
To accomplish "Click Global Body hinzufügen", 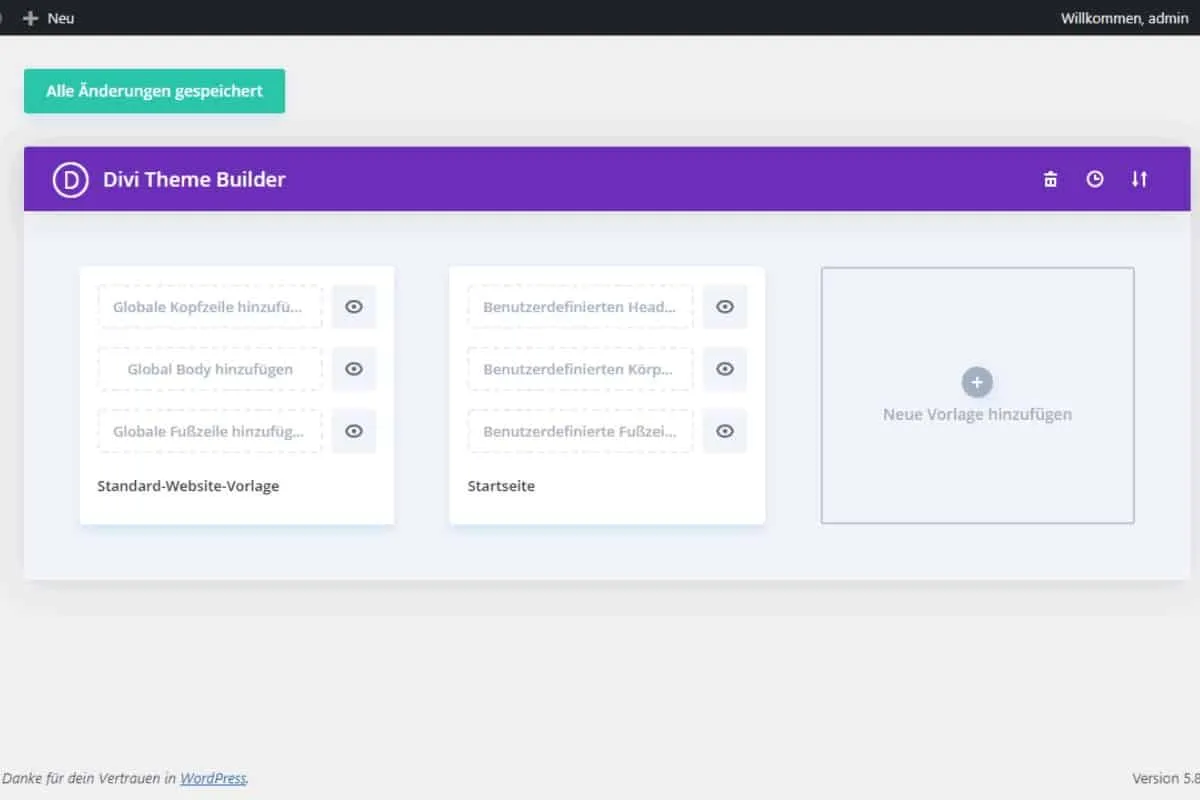I will point(209,369).
